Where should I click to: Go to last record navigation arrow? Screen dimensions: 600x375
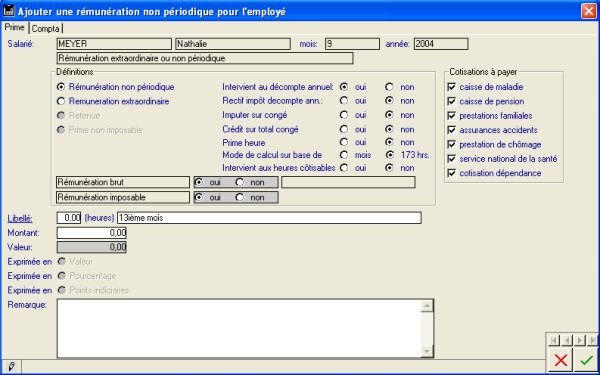coord(592,340)
